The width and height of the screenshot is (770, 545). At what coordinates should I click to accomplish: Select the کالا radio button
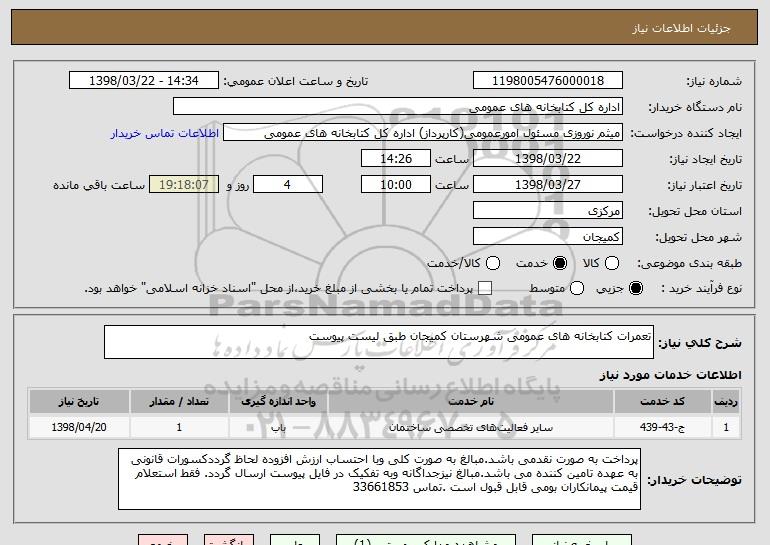click(x=612, y=263)
